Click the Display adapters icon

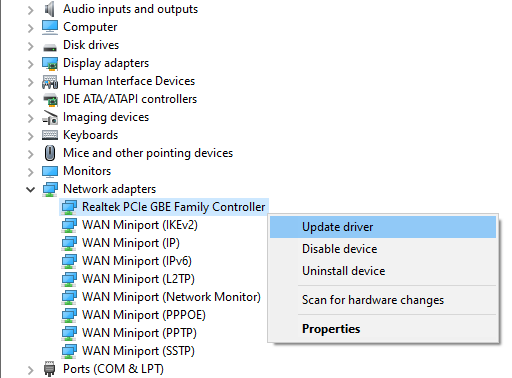50,63
